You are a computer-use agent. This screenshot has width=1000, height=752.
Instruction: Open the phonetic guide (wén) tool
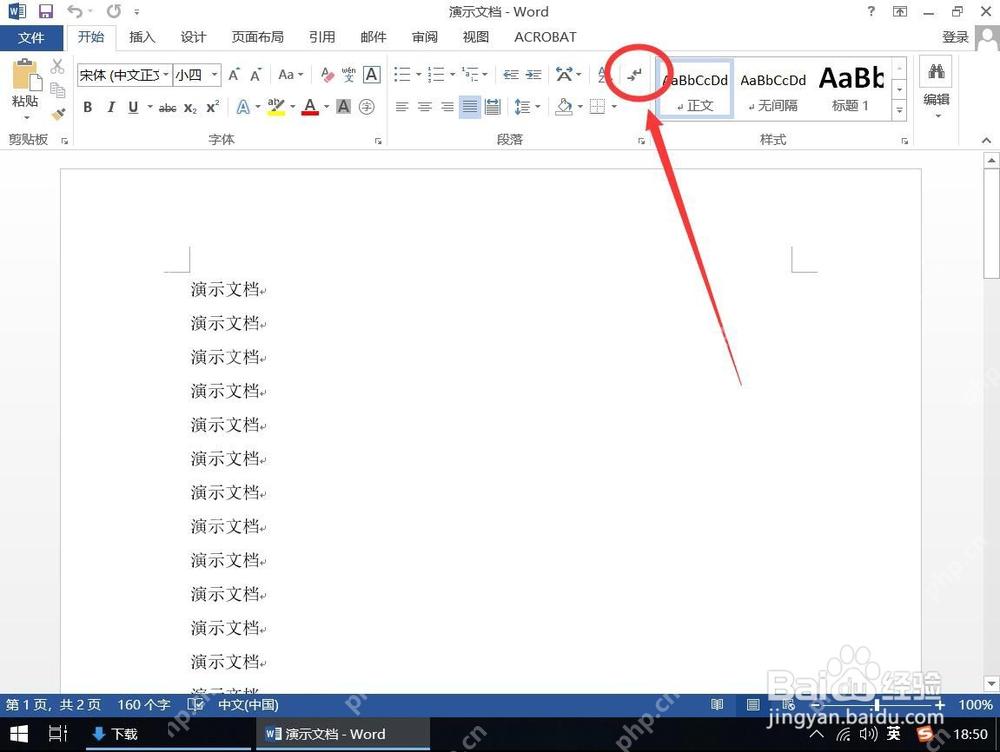coord(349,75)
